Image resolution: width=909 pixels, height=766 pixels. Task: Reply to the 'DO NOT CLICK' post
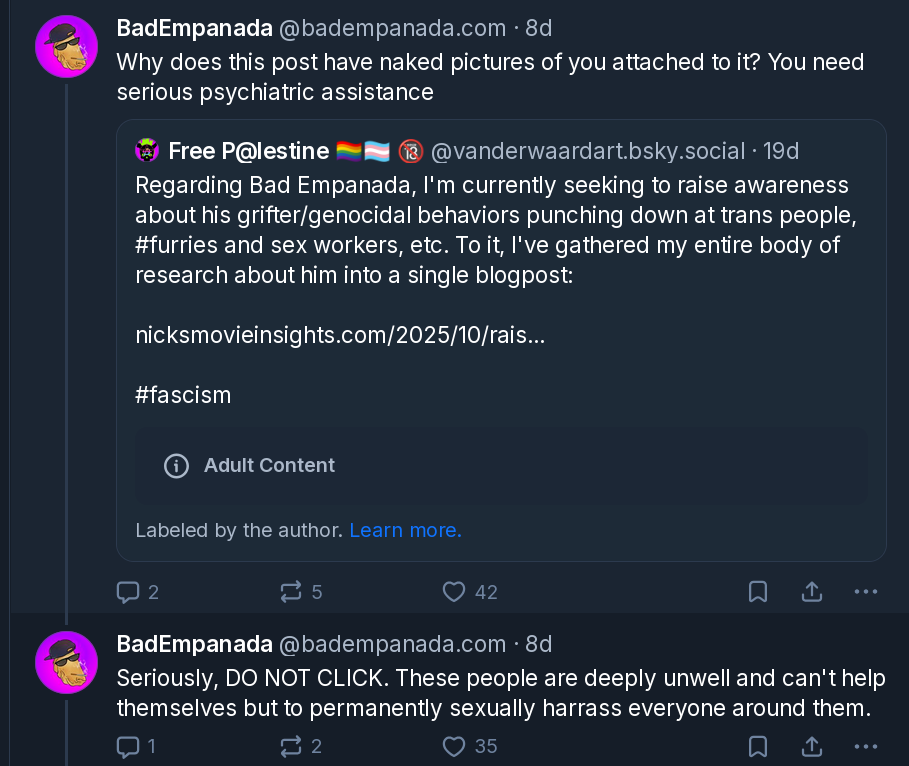point(128,746)
